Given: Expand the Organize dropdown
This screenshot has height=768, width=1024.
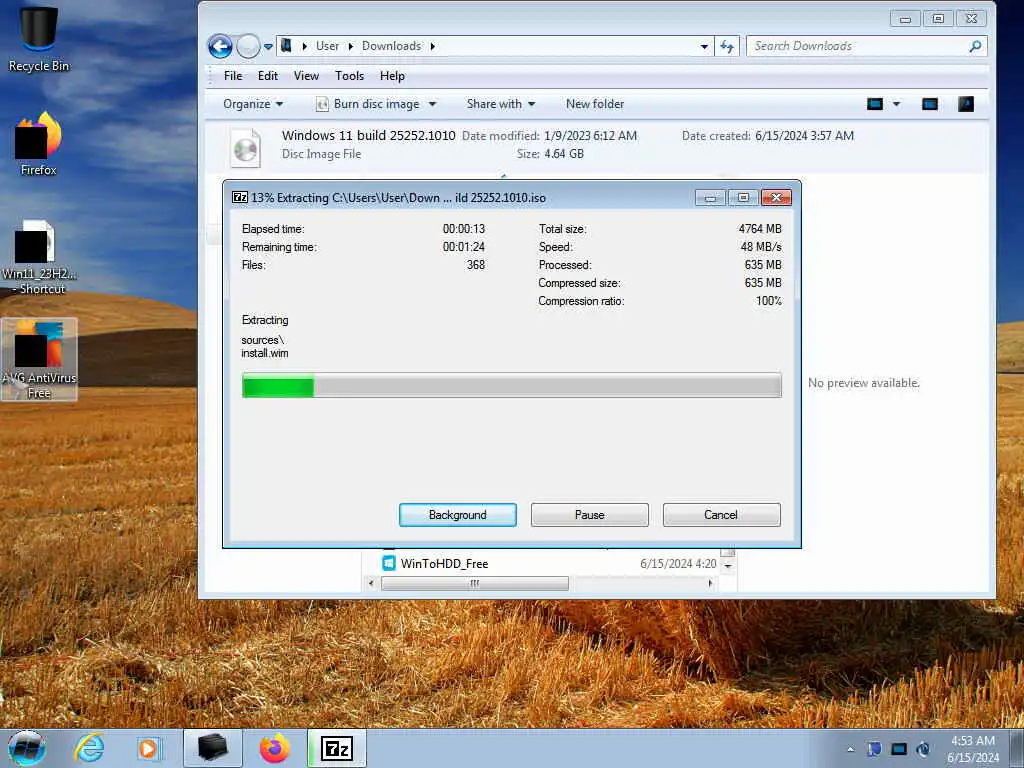Looking at the screenshot, I should pos(253,104).
